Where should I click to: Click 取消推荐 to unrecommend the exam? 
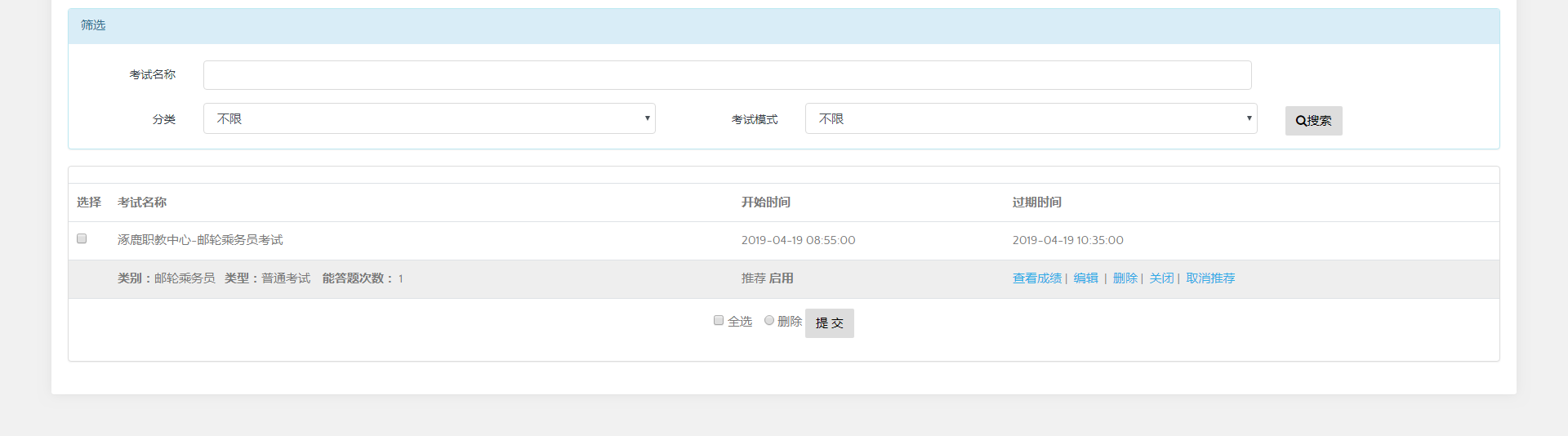[x=1210, y=278]
